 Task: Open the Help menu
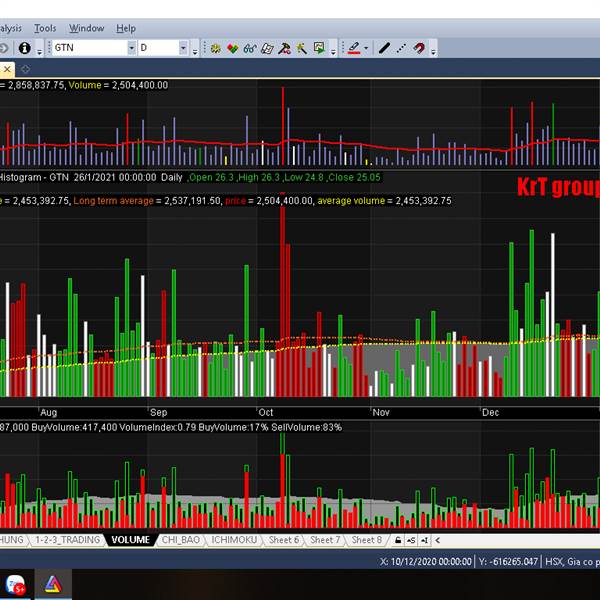pyautogui.click(x=125, y=28)
